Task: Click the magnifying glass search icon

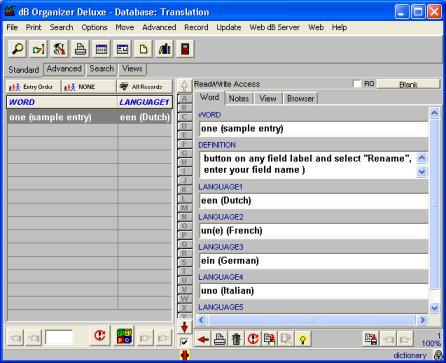Action: coord(17,49)
